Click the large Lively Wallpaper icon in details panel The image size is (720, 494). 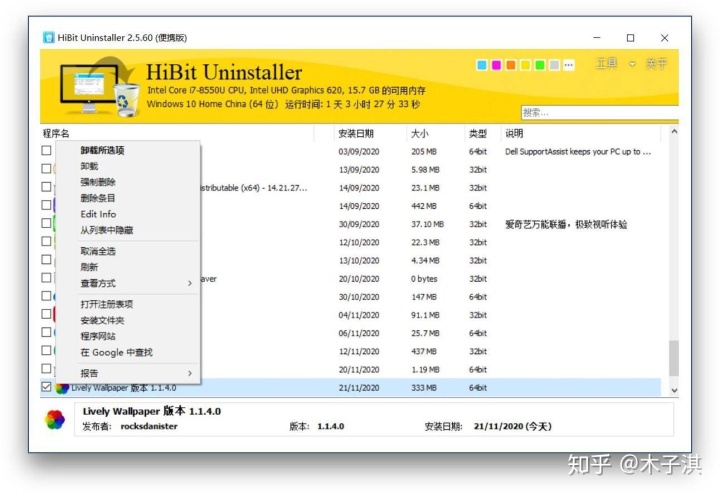point(55,420)
